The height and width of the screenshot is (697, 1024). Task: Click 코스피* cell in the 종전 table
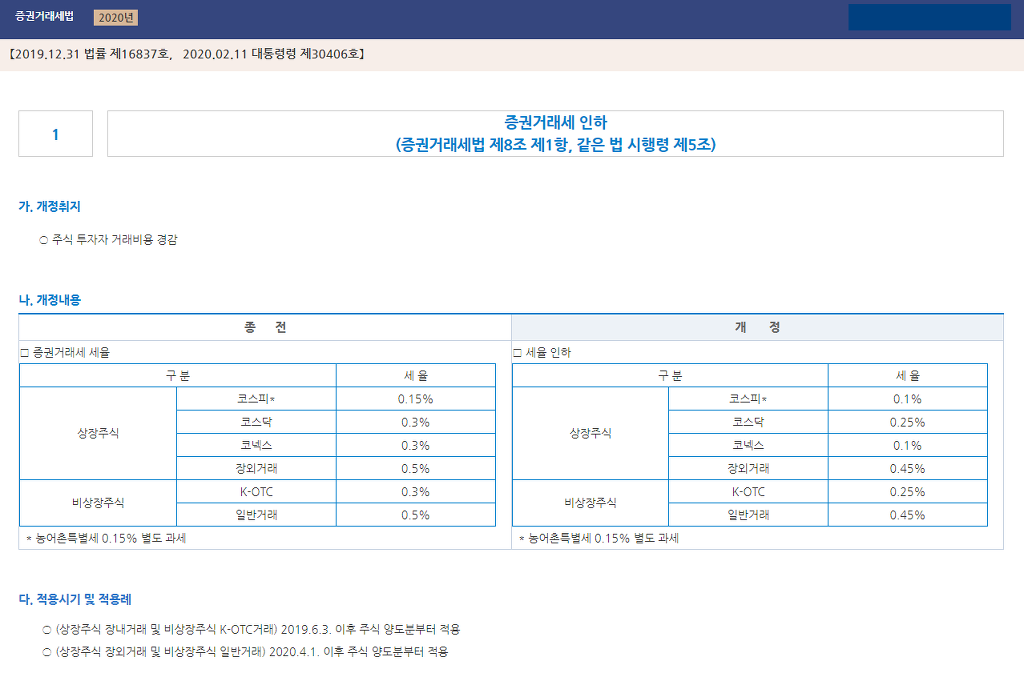click(256, 398)
